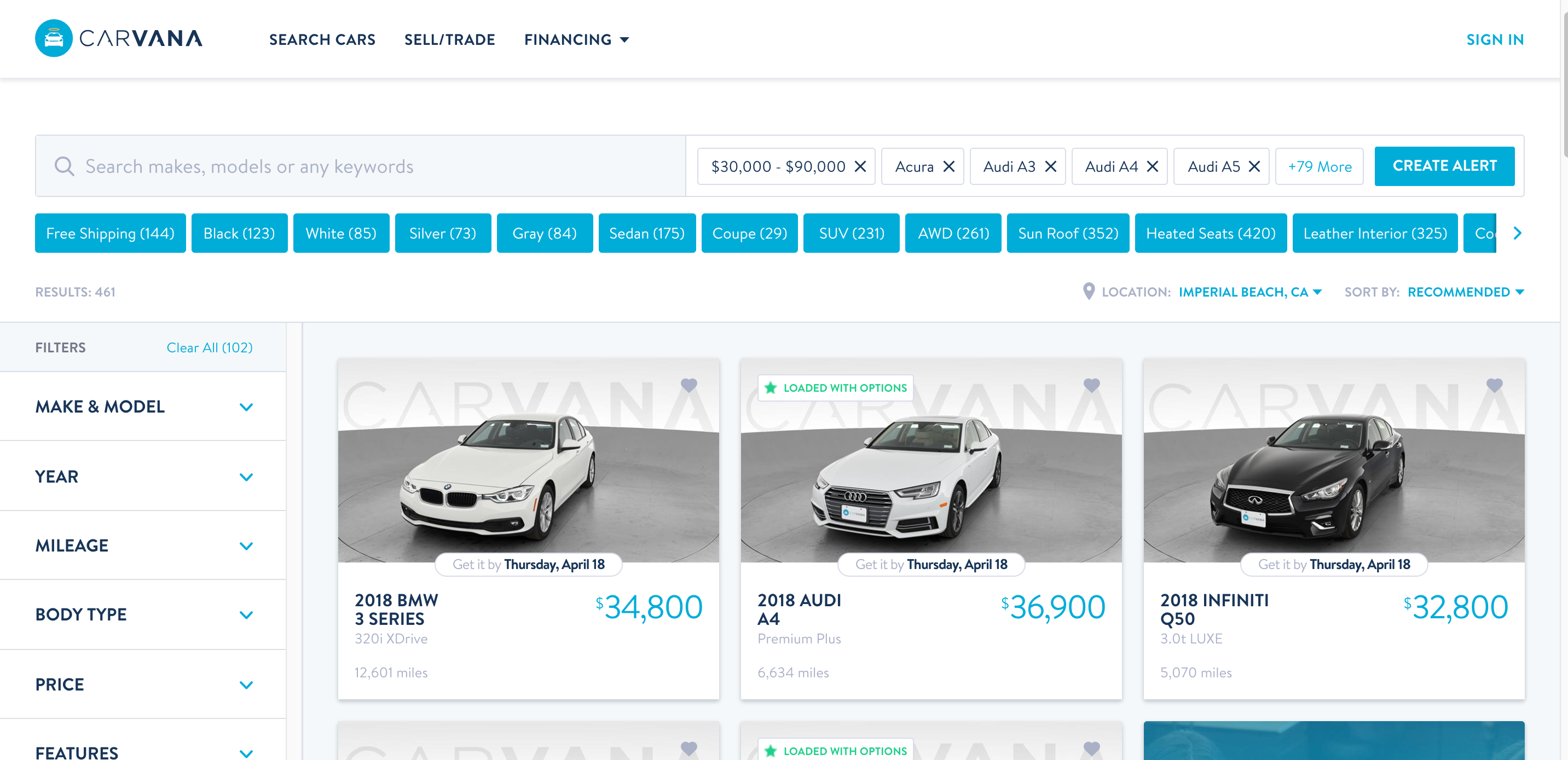Image resolution: width=1568 pixels, height=760 pixels.
Task: Click the $36,900 price
Action: coord(1053,607)
